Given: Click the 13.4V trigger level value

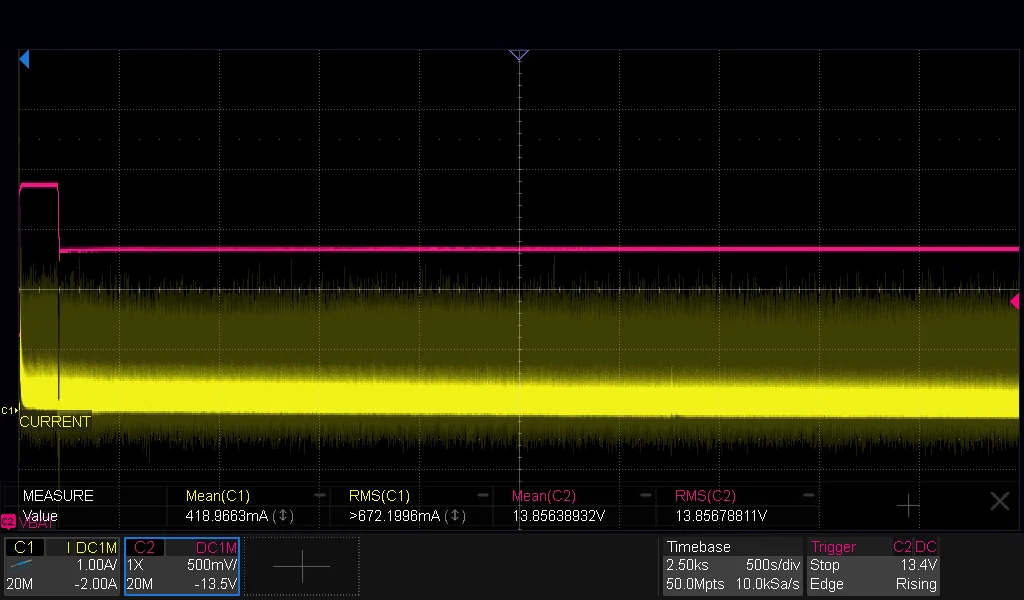Looking at the screenshot, I should pos(919,565).
